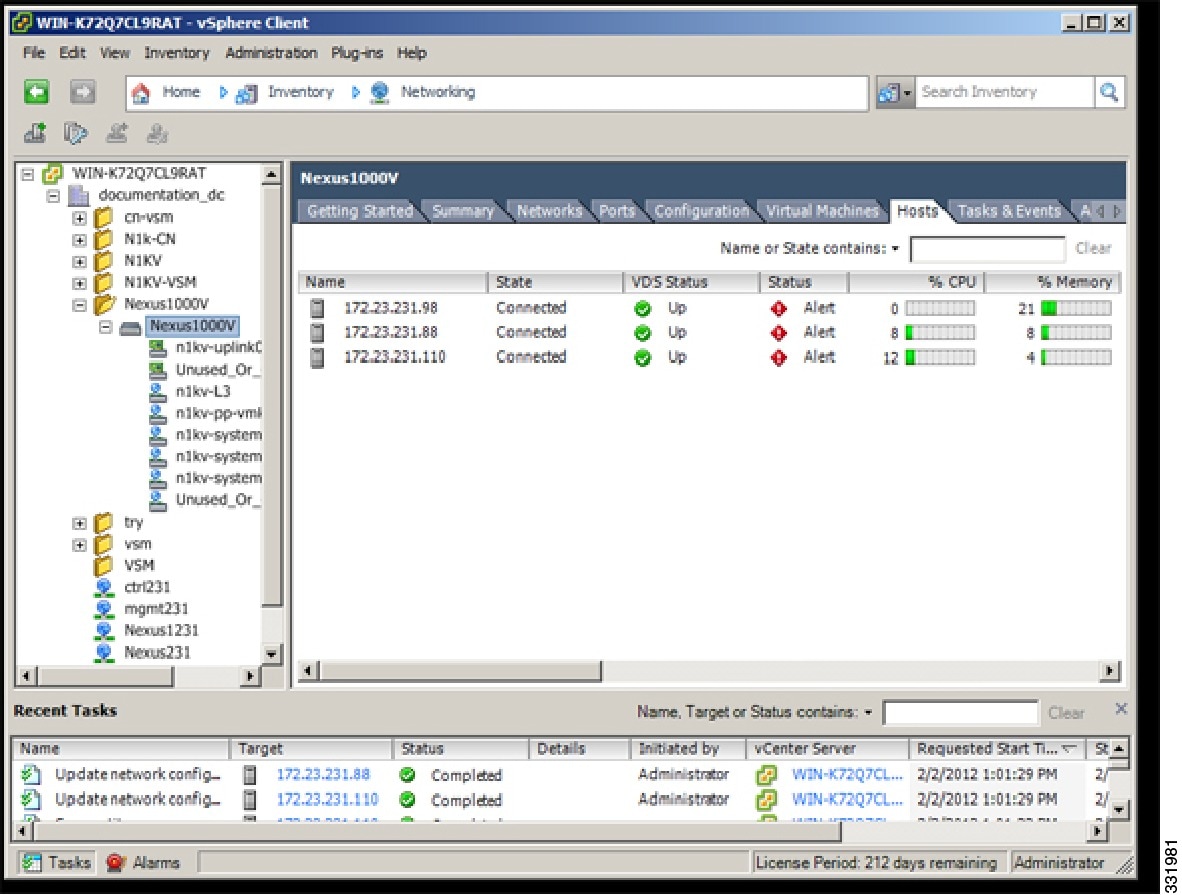Click the magnifier search button
Image resolution: width=1182 pixels, height=895 pixels.
(x=1109, y=92)
